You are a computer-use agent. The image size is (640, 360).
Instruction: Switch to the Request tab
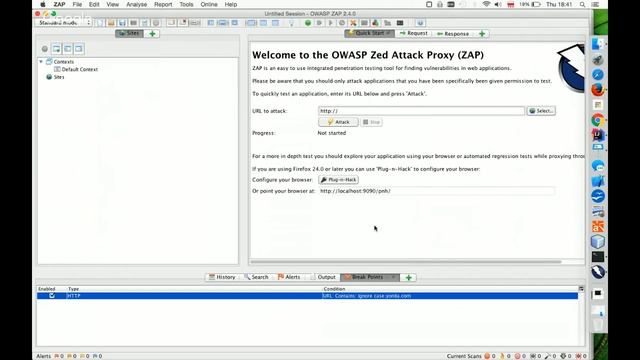[x=413, y=33]
